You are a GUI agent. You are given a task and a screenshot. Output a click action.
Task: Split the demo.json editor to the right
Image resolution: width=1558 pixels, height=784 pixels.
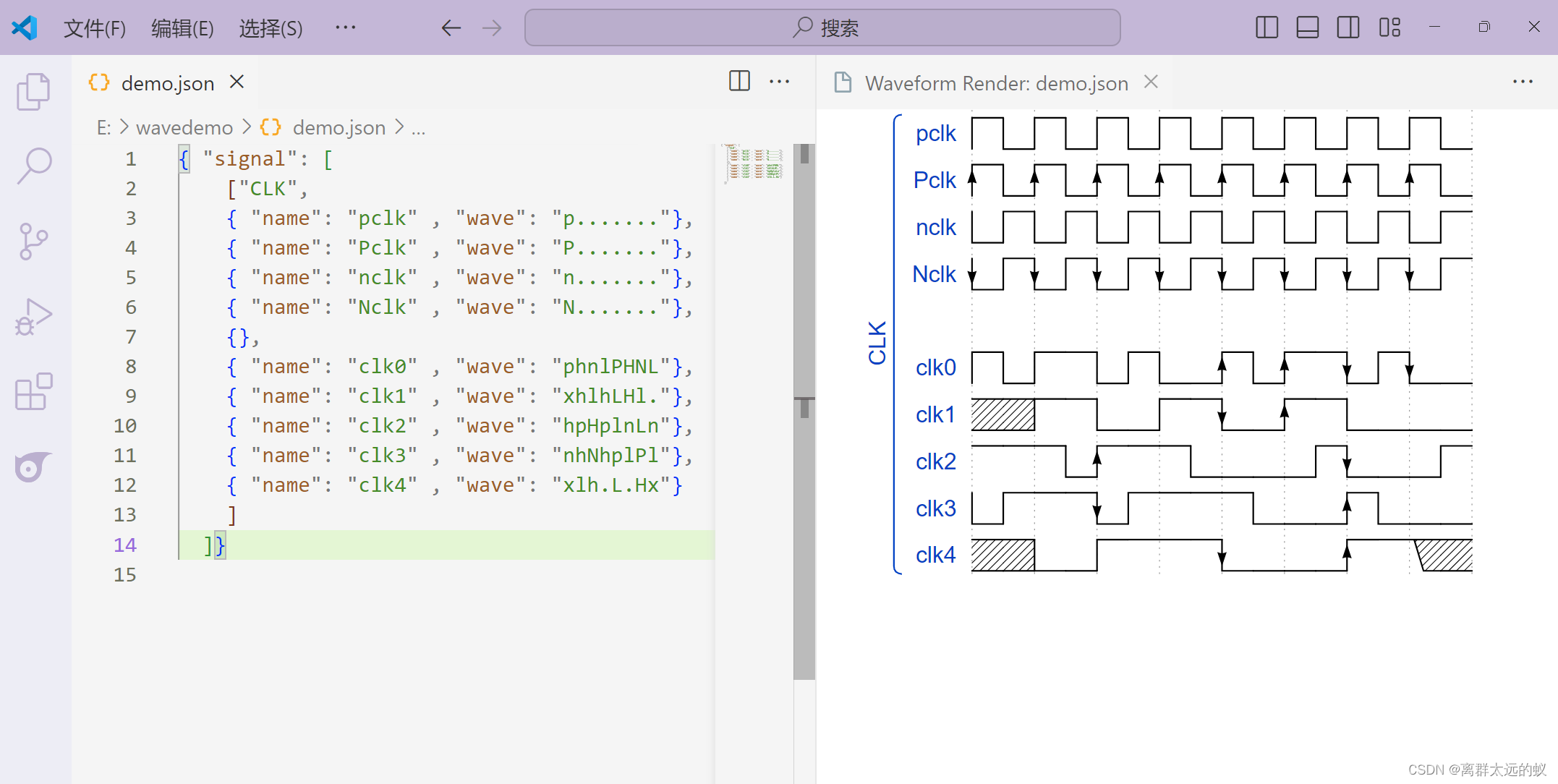pos(739,82)
